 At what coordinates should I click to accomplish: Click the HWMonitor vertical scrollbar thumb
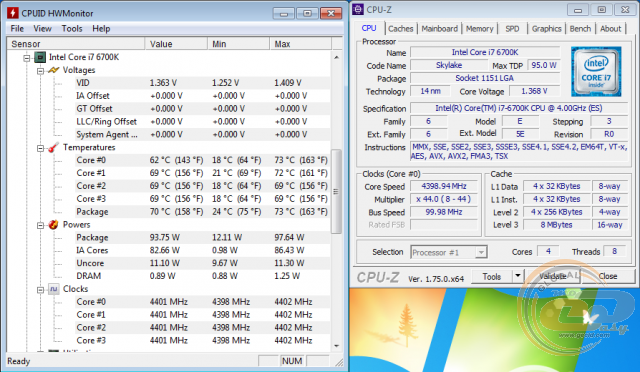[336, 191]
